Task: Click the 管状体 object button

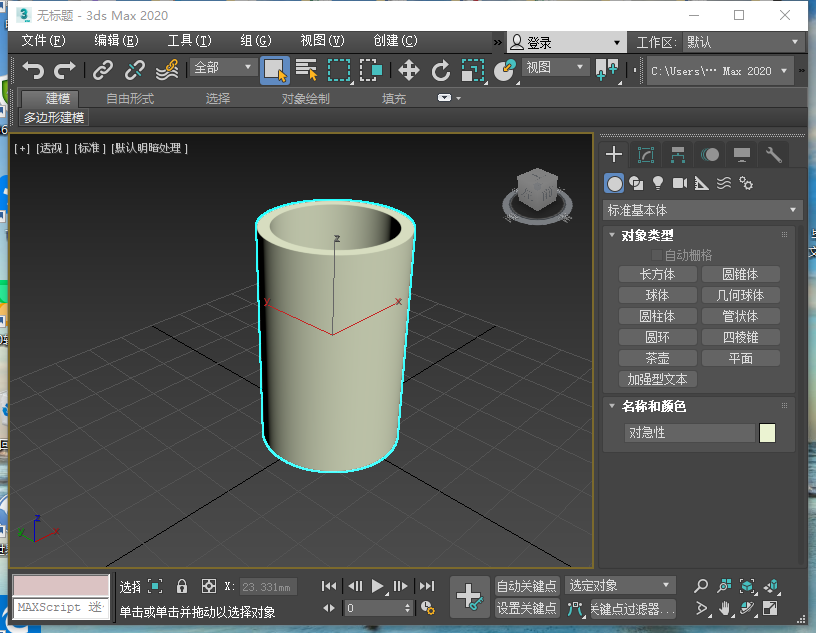Action: pyautogui.click(x=740, y=316)
